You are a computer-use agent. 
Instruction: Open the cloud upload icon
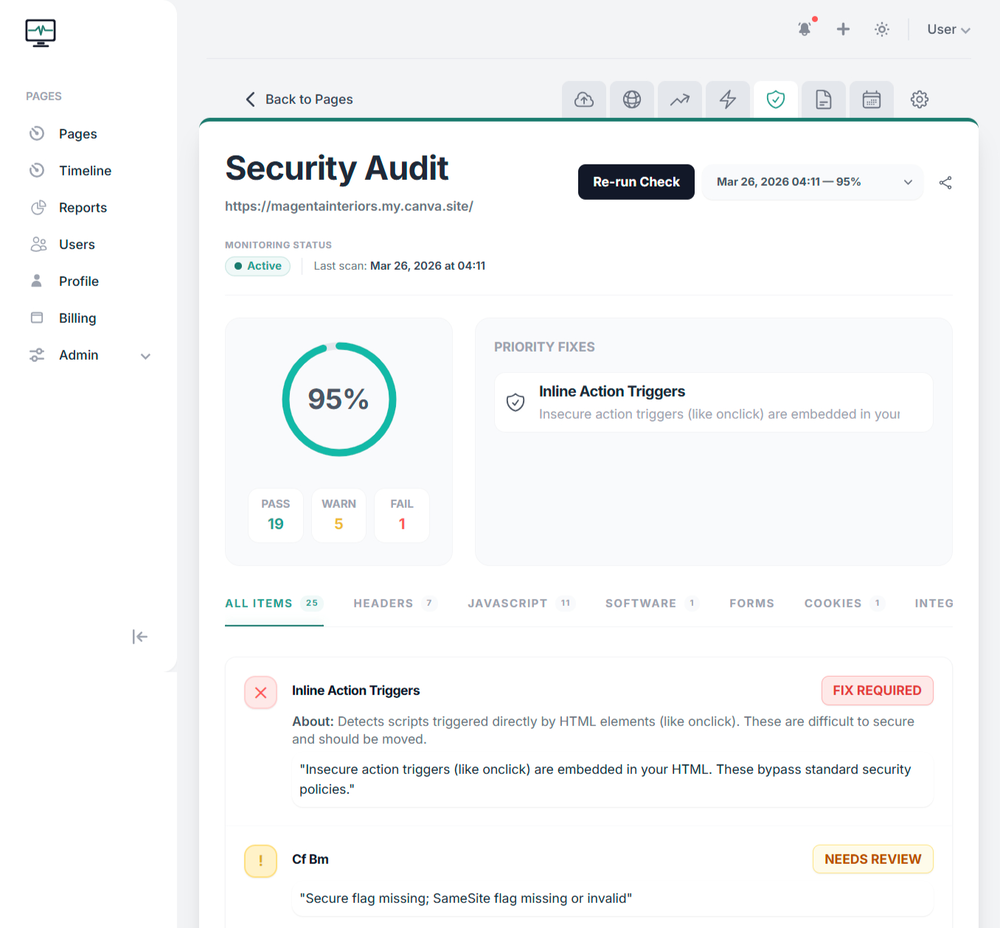[583, 99]
